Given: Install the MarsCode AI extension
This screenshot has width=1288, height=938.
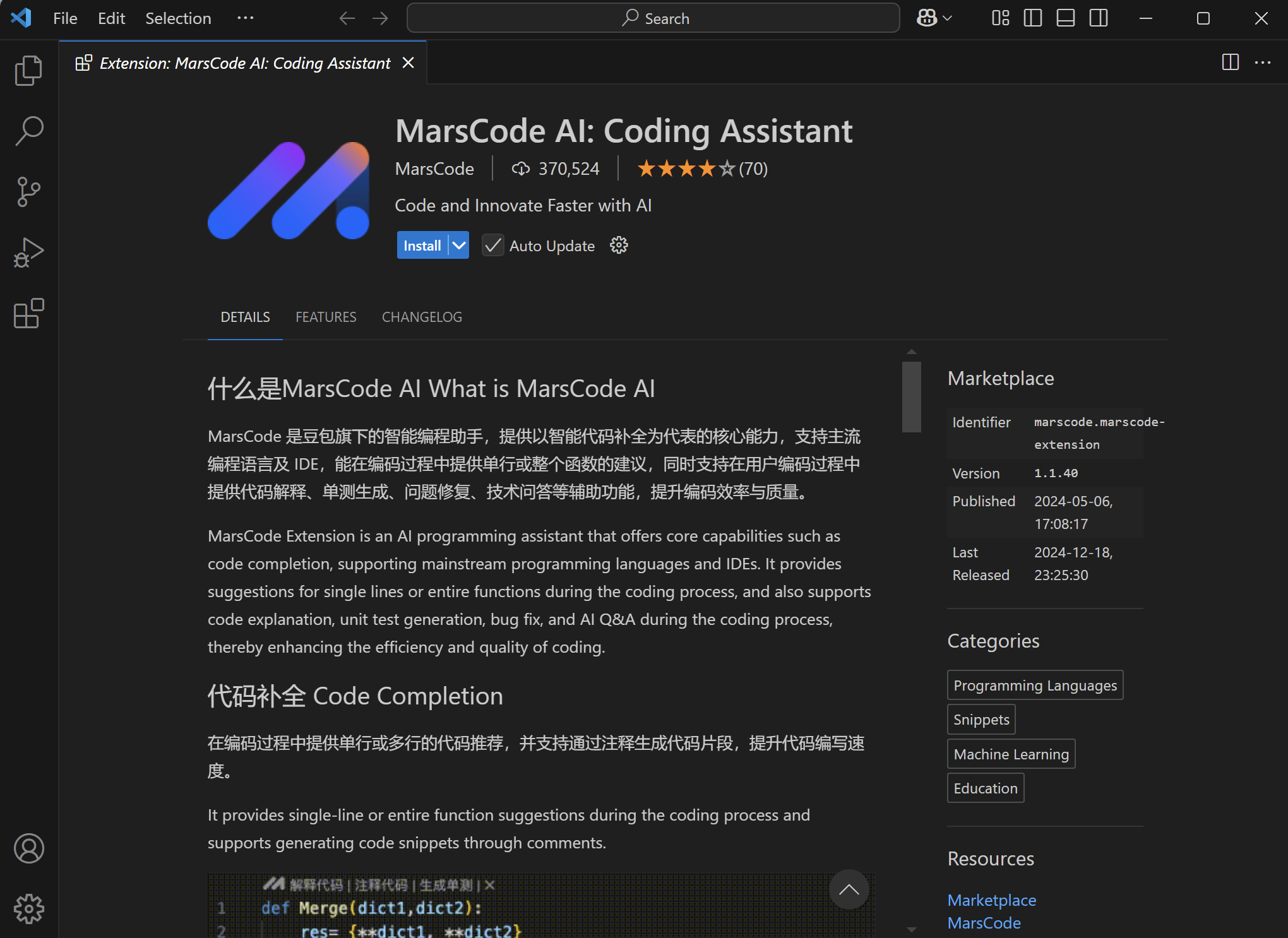Looking at the screenshot, I should [422, 245].
